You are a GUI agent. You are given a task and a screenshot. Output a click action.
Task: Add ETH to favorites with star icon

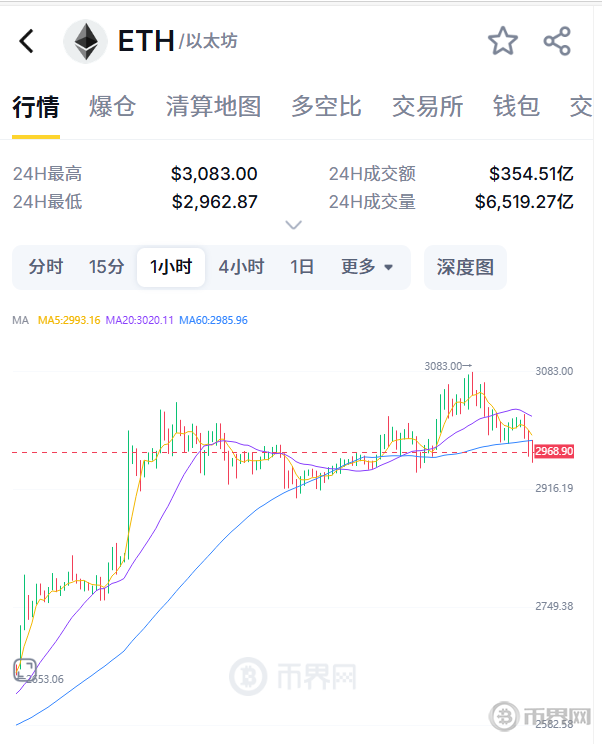[x=503, y=41]
